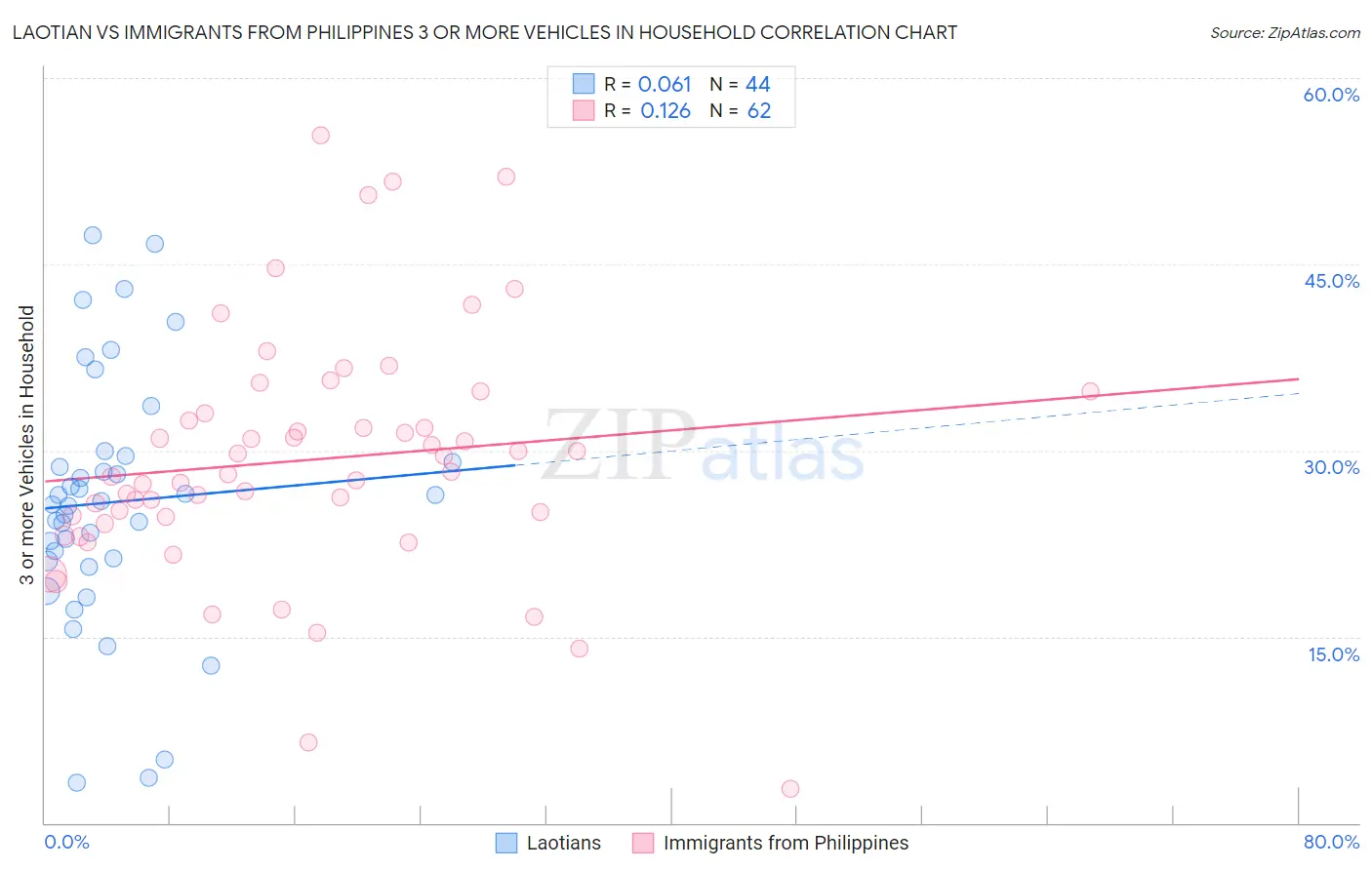The image size is (1372, 870).
Task: Click the chart title text
Action: pyautogui.click(x=484, y=32)
